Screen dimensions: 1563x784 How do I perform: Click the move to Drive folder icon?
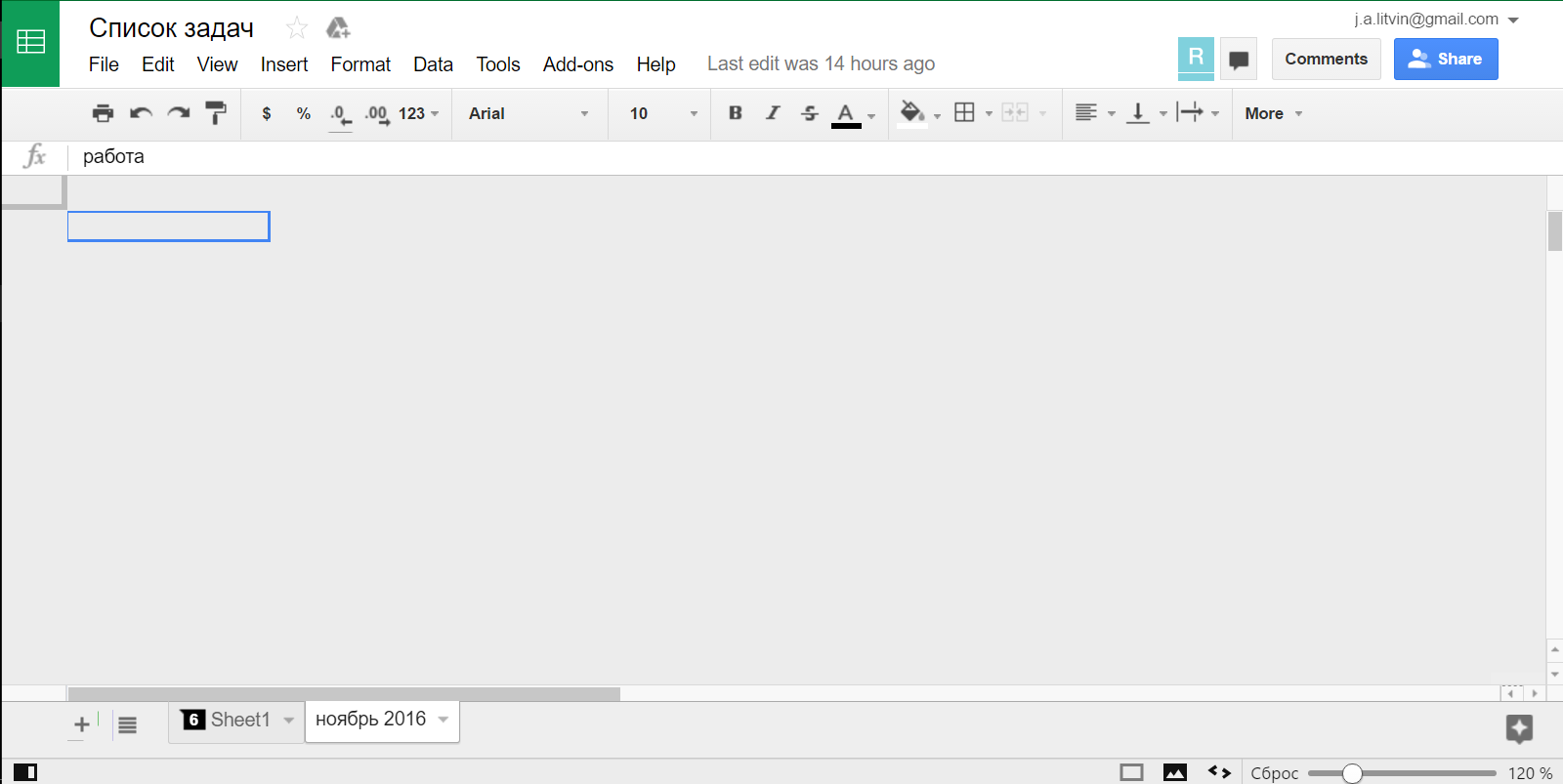tap(338, 27)
